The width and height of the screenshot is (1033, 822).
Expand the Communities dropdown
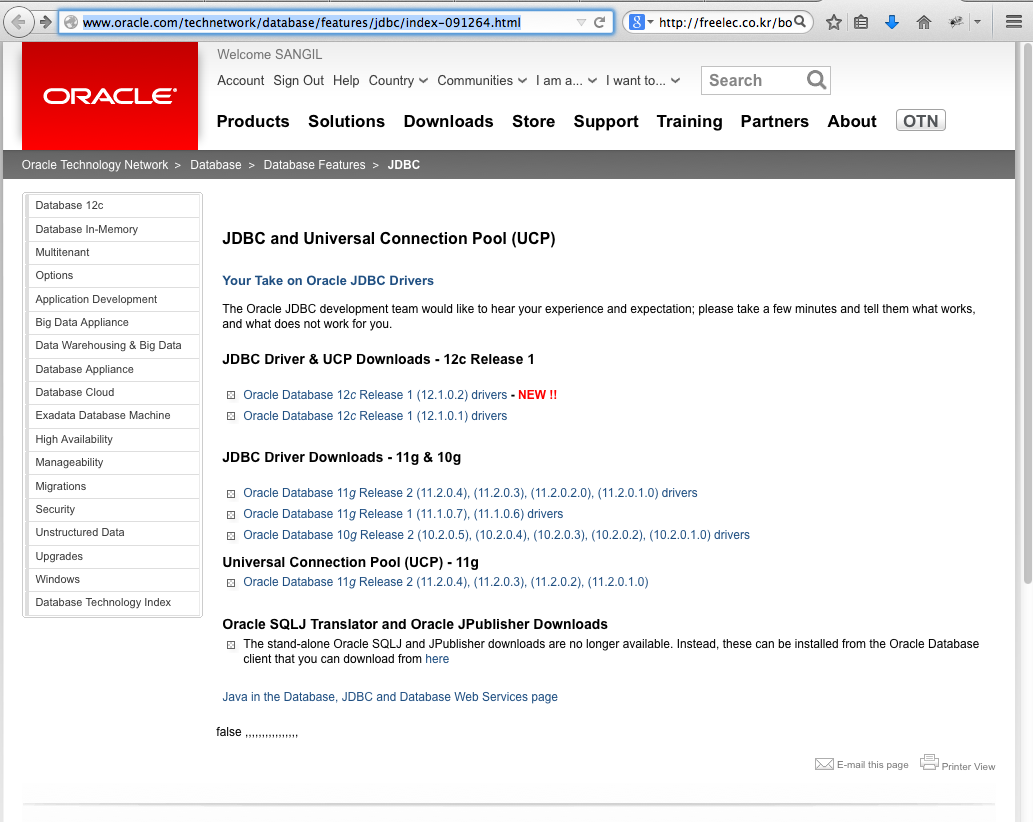click(x=481, y=80)
